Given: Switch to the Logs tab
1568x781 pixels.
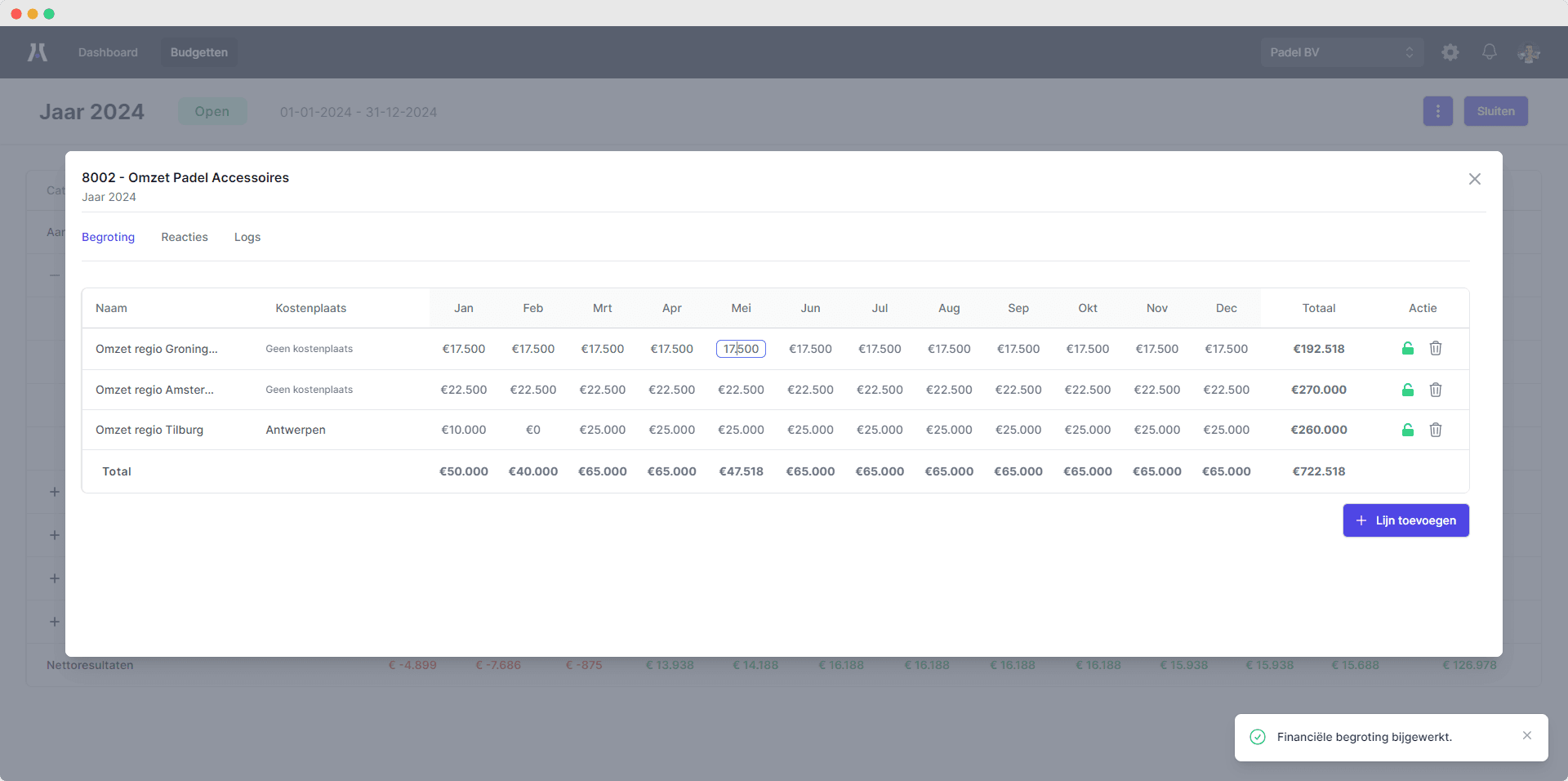Looking at the screenshot, I should tap(247, 237).
